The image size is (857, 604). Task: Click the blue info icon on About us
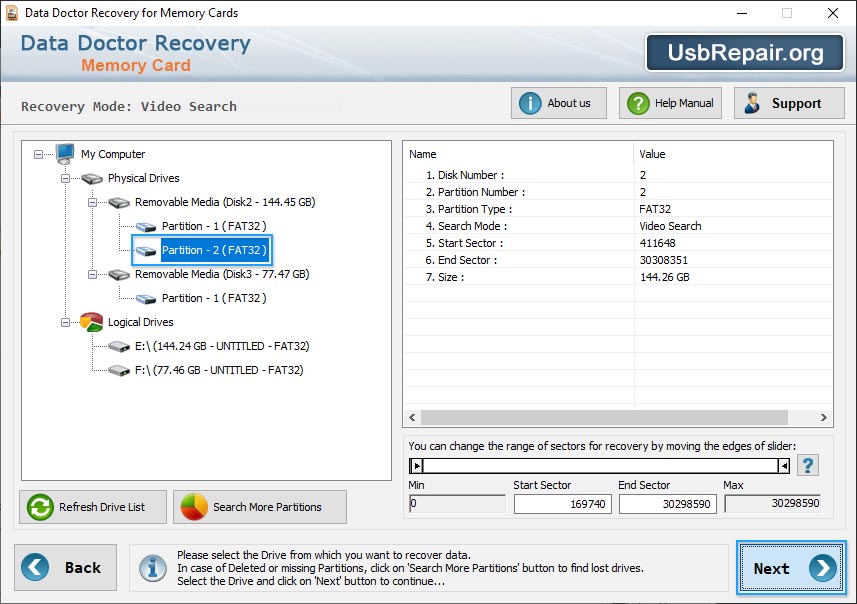click(530, 103)
